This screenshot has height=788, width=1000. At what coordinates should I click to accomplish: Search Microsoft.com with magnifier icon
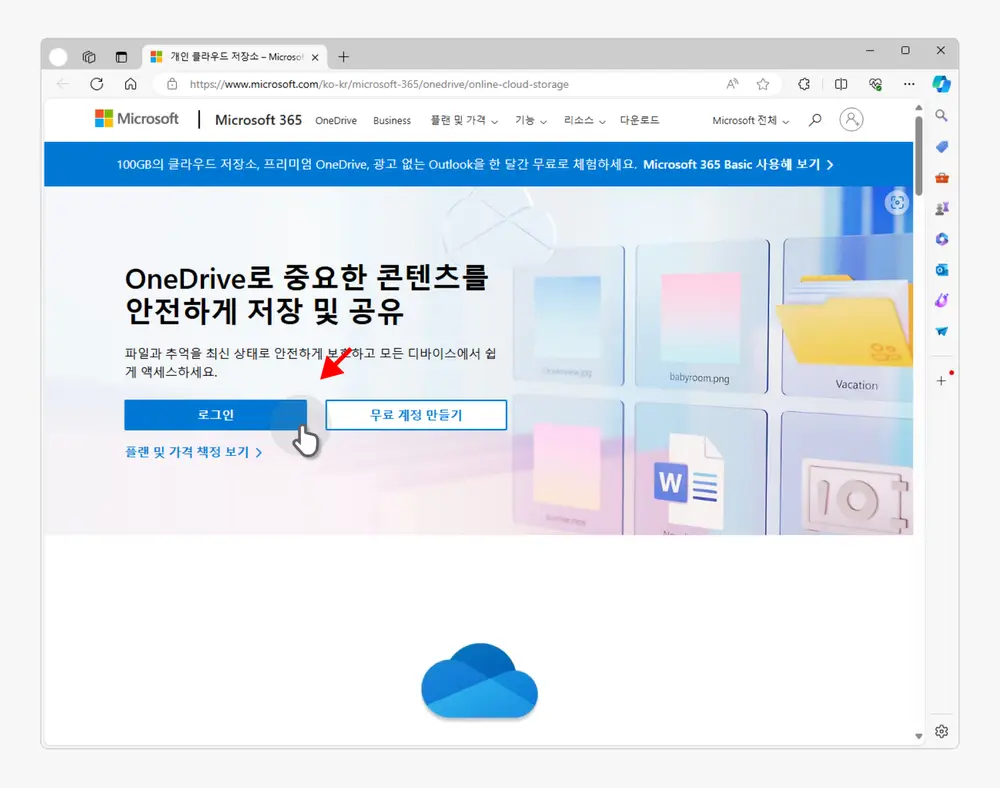[x=814, y=120]
